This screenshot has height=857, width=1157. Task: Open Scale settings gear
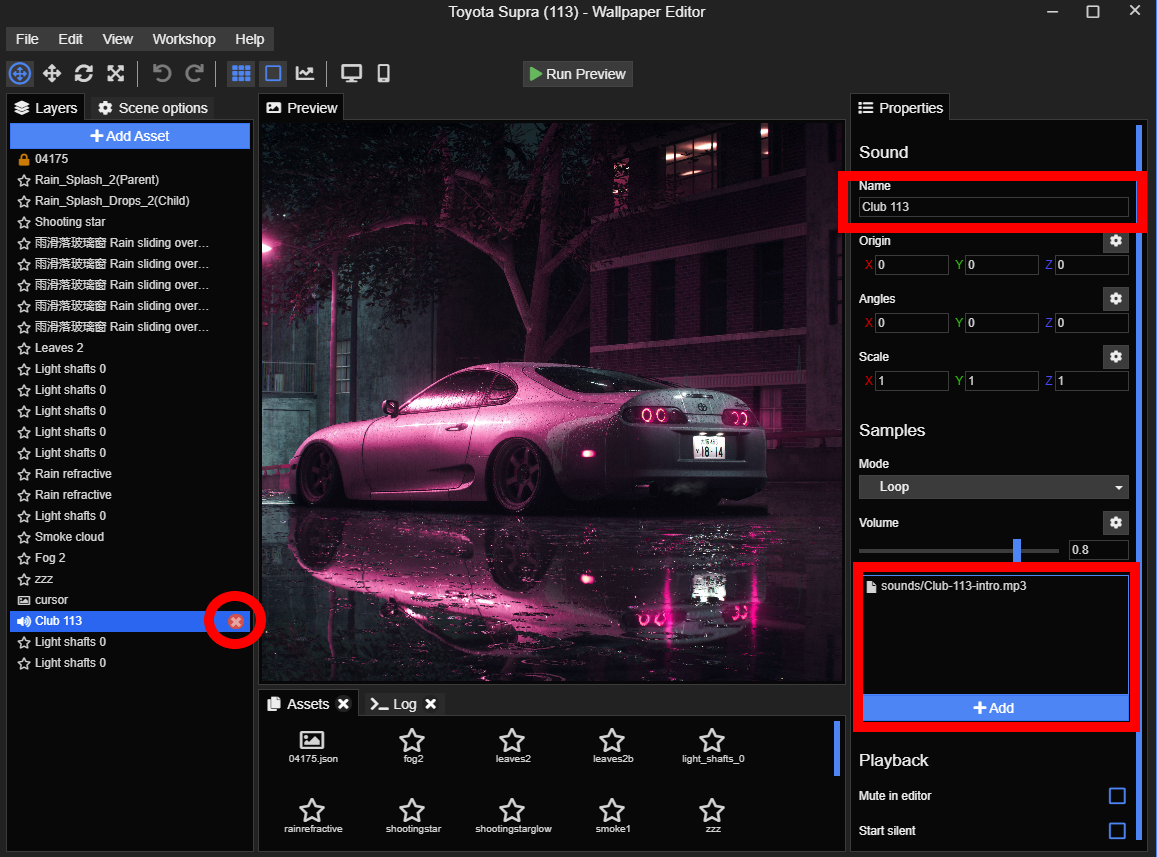1116,357
